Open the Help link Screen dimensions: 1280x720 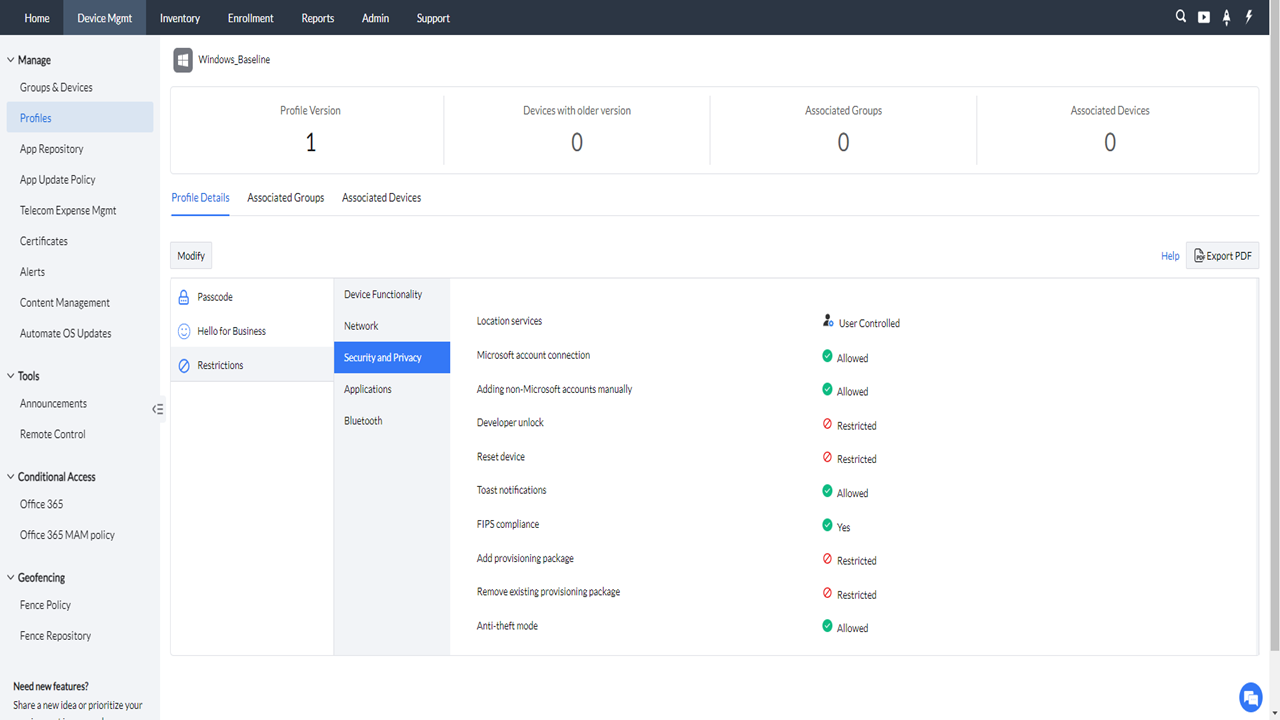(1170, 256)
